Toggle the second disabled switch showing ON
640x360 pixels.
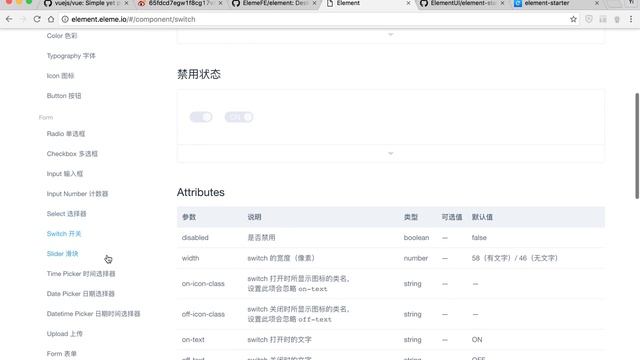239,117
